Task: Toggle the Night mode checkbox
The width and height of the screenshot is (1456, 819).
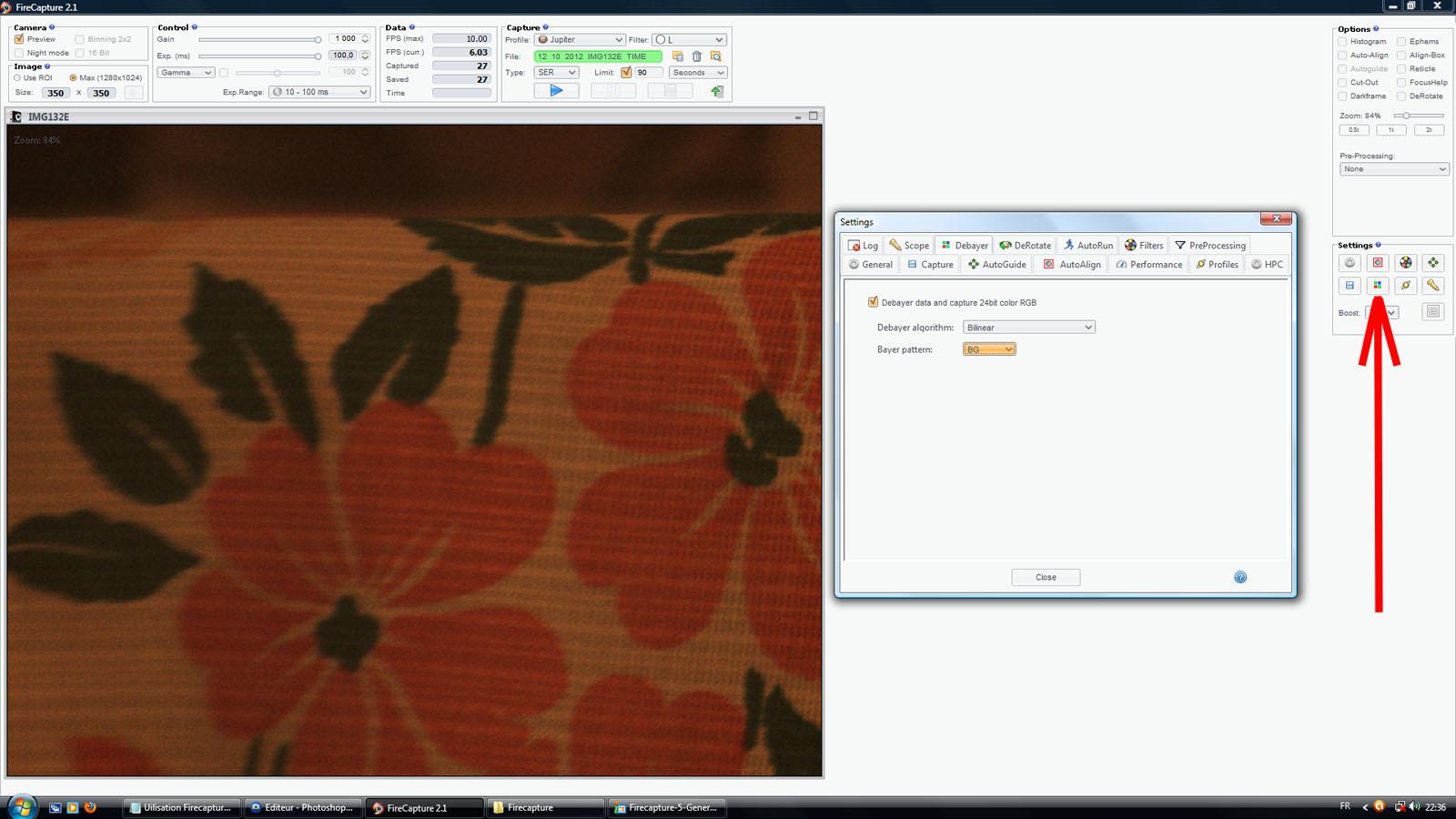Action: click(x=19, y=53)
